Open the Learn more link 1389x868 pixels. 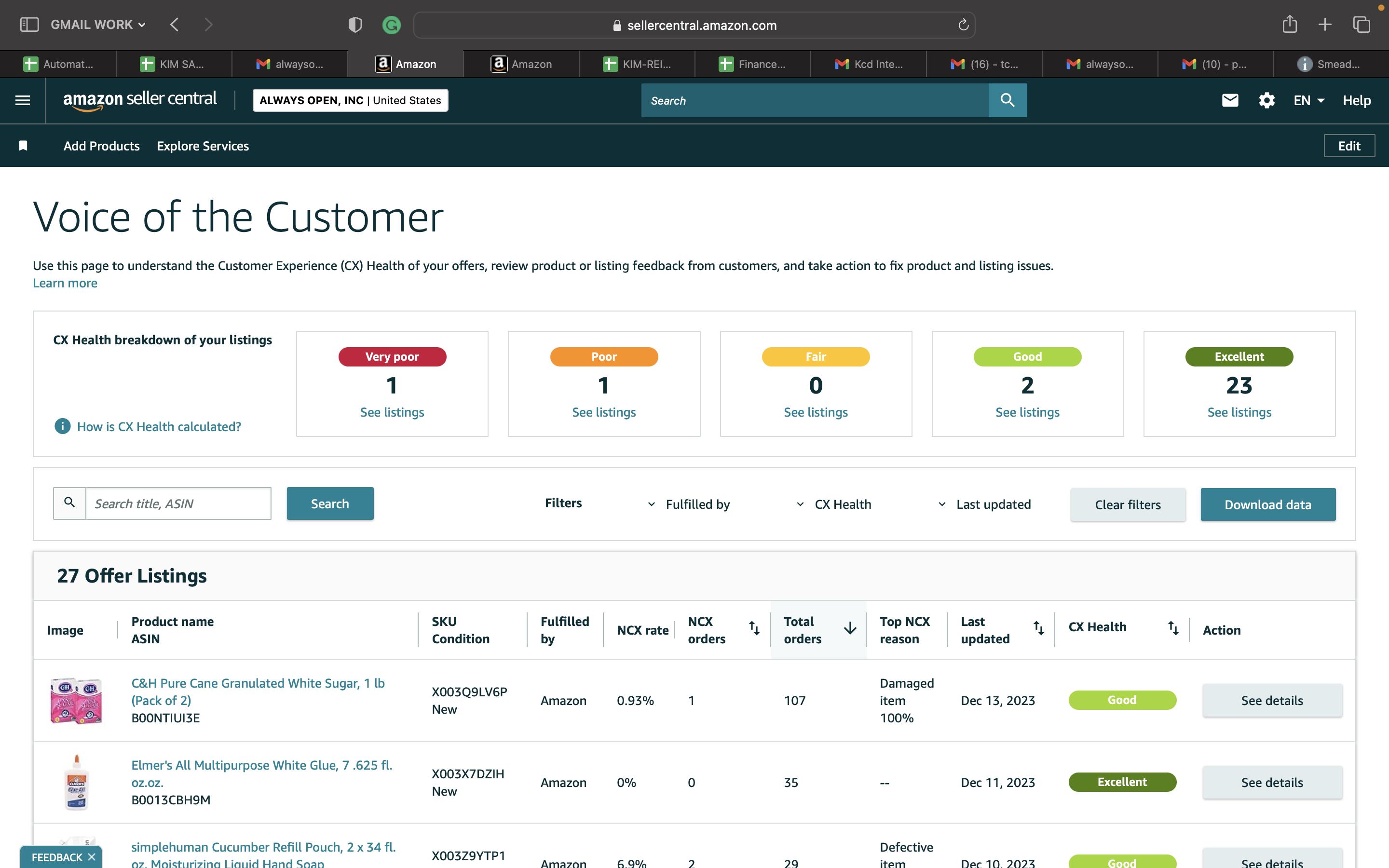65,283
